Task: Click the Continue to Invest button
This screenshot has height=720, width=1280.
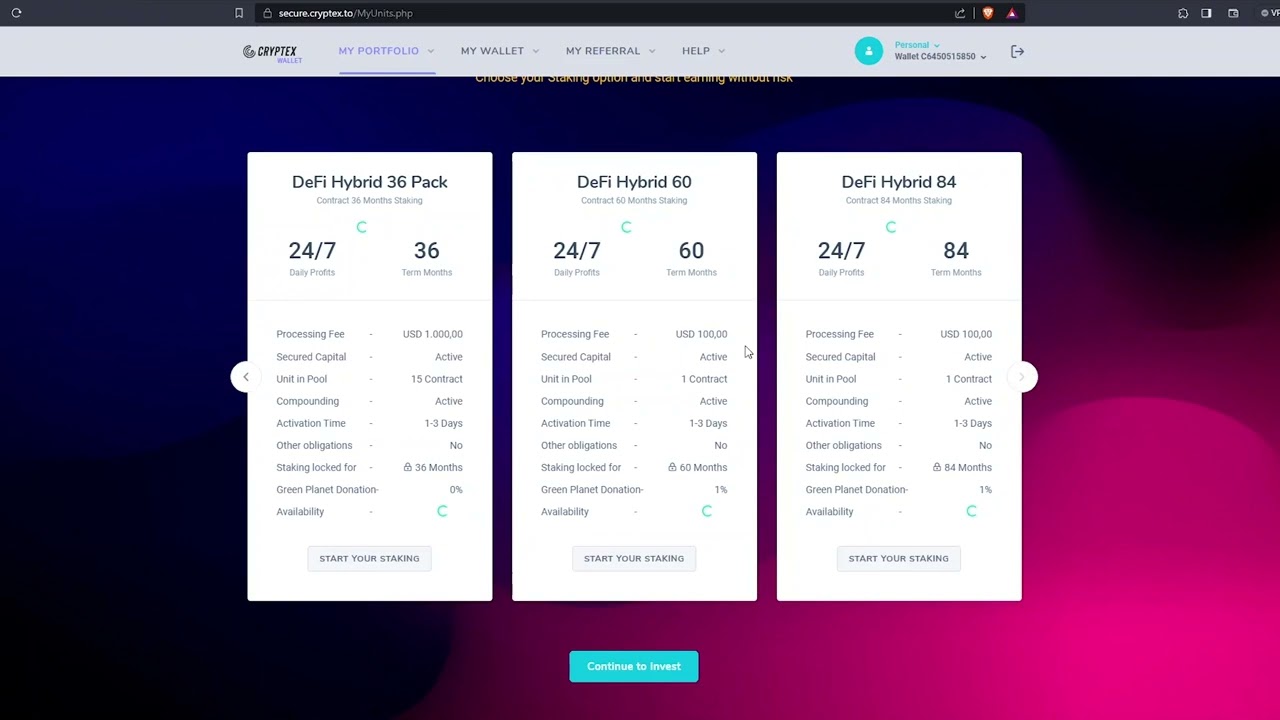Action: tap(634, 666)
